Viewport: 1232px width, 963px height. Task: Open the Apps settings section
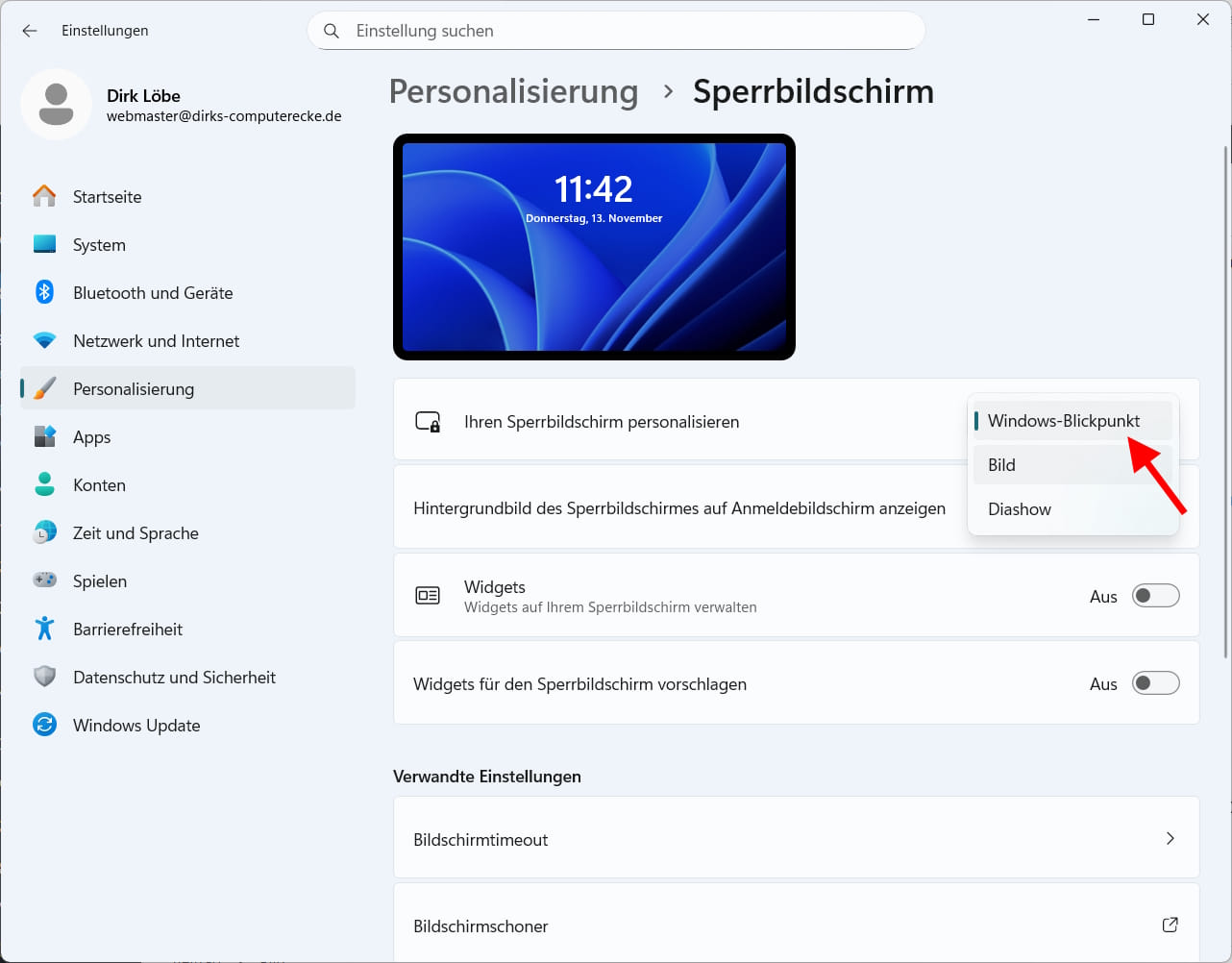187,436
